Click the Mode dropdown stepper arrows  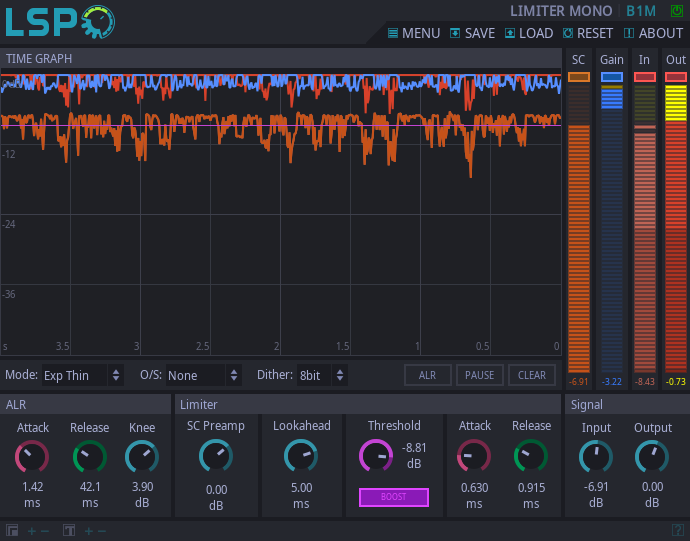pyautogui.click(x=116, y=375)
